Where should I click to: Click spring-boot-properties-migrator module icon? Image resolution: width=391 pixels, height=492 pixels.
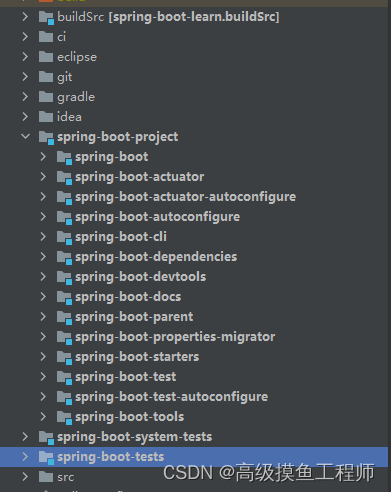pos(64,338)
